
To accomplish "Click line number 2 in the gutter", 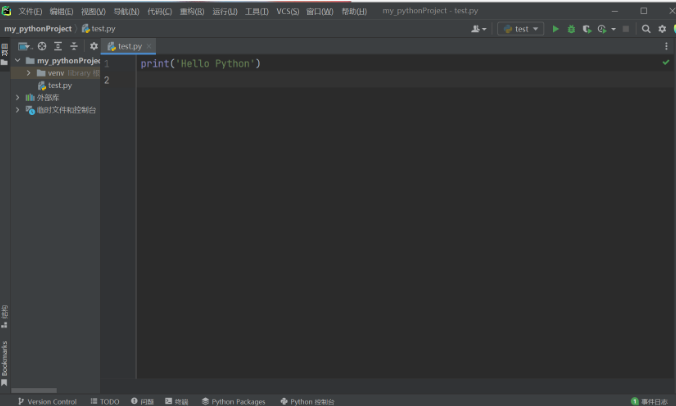I will (106, 80).
